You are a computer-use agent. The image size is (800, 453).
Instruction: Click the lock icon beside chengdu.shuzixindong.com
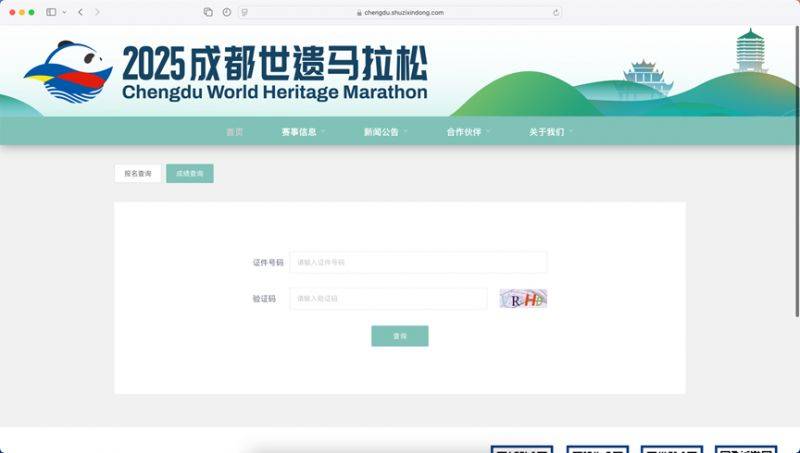pyautogui.click(x=359, y=13)
